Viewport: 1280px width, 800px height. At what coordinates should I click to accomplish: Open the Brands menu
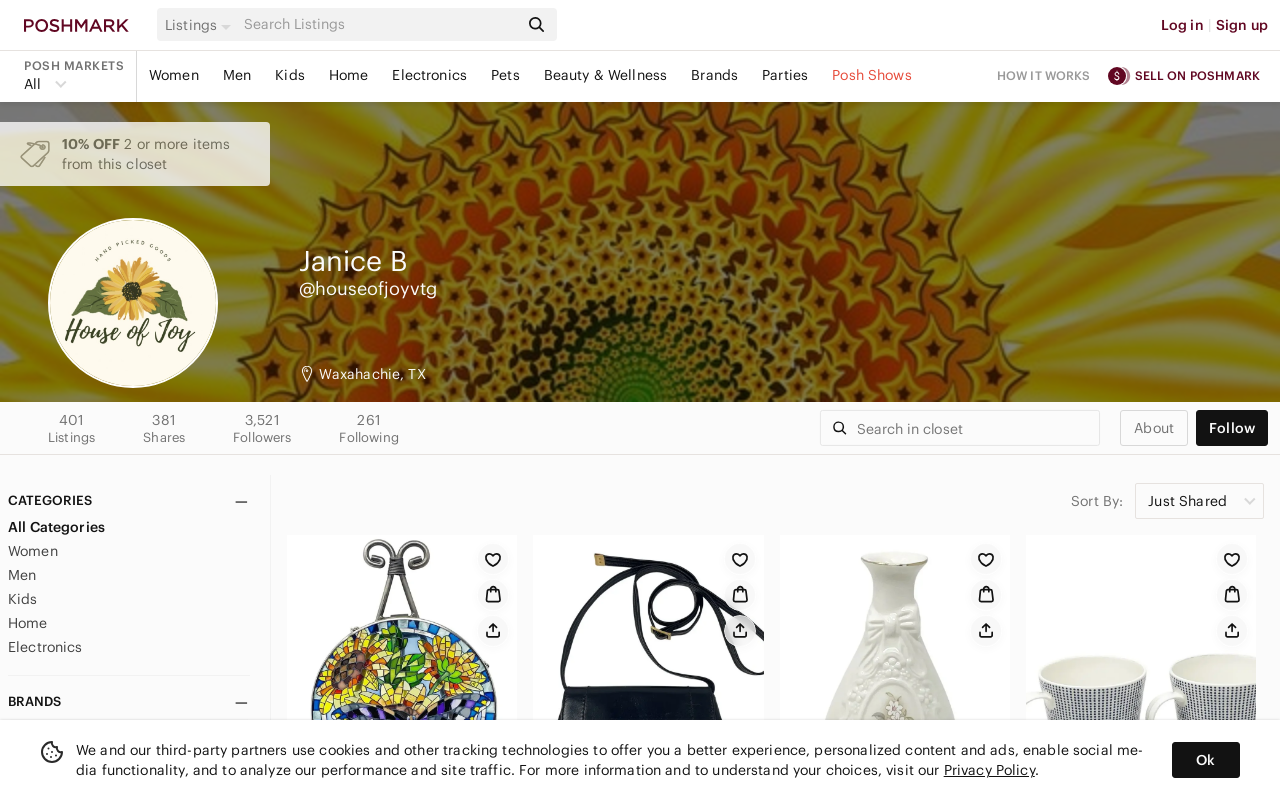coord(714,75)
